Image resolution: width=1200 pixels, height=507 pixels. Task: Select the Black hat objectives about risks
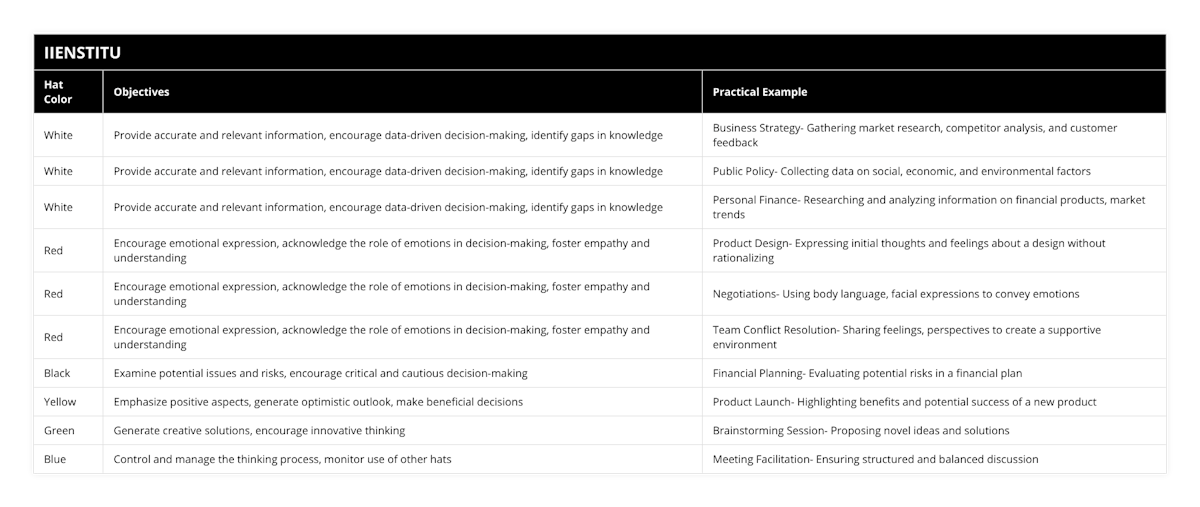tap(320, 373)
